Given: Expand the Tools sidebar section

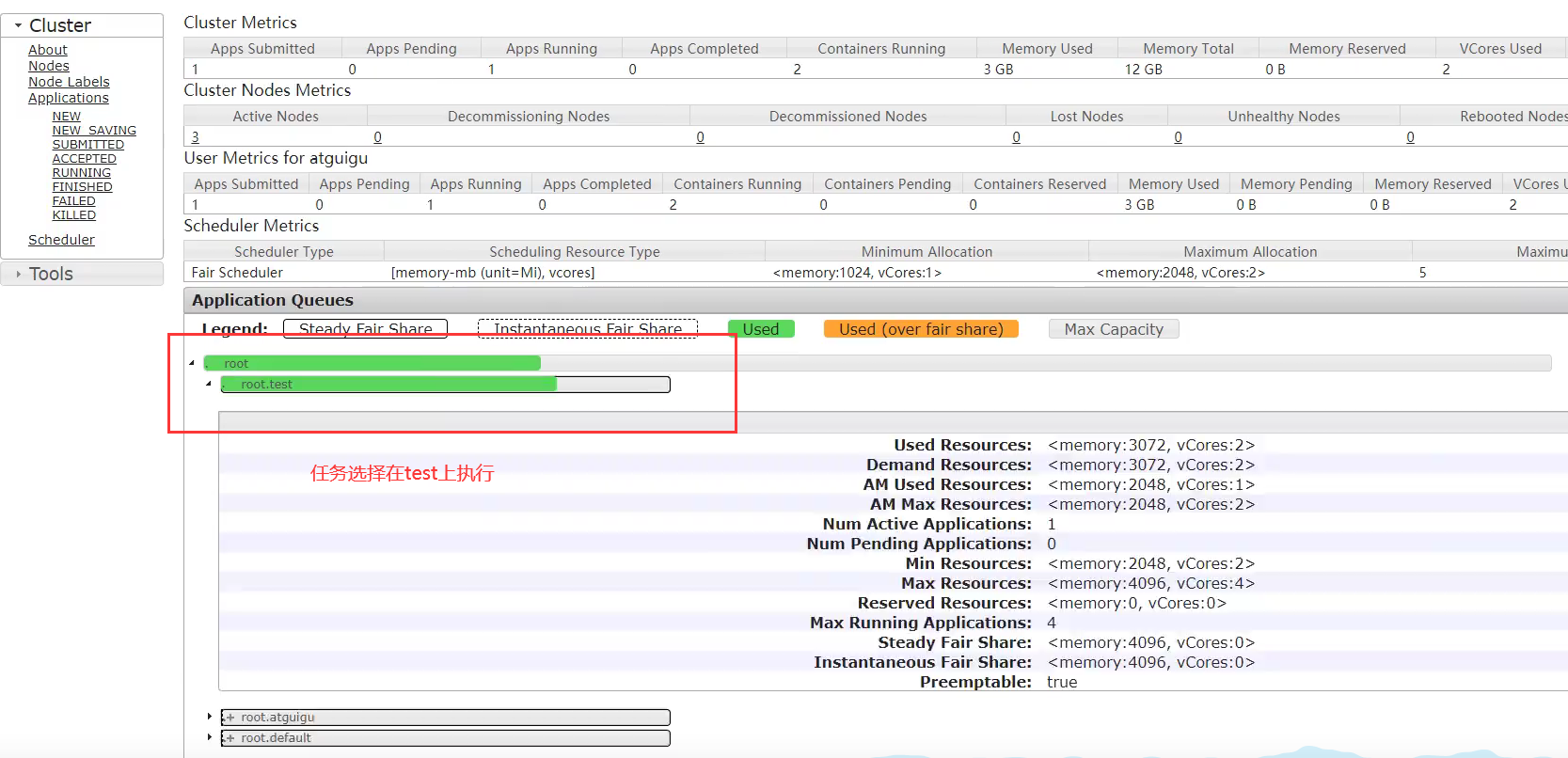Looking at the screenshot, I should (x=19, y=274).
